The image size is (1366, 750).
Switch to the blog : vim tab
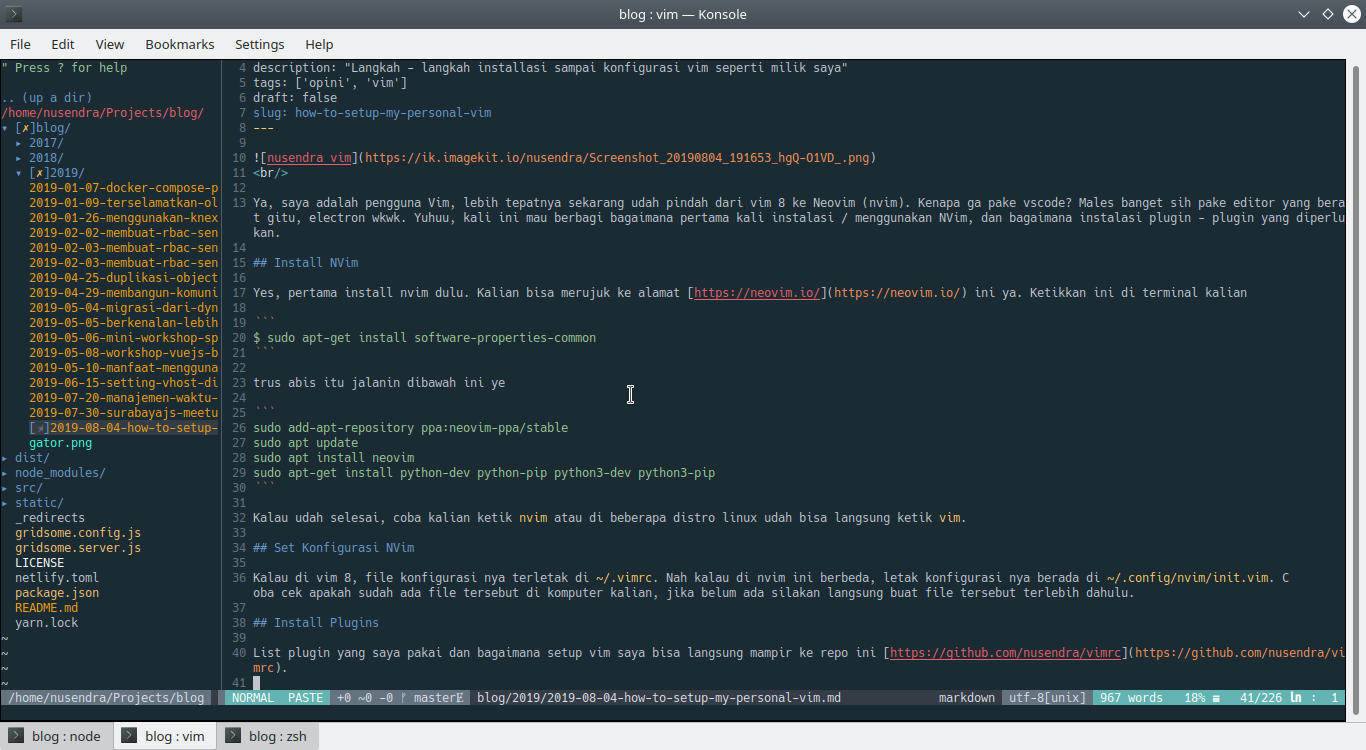point(164,736)
